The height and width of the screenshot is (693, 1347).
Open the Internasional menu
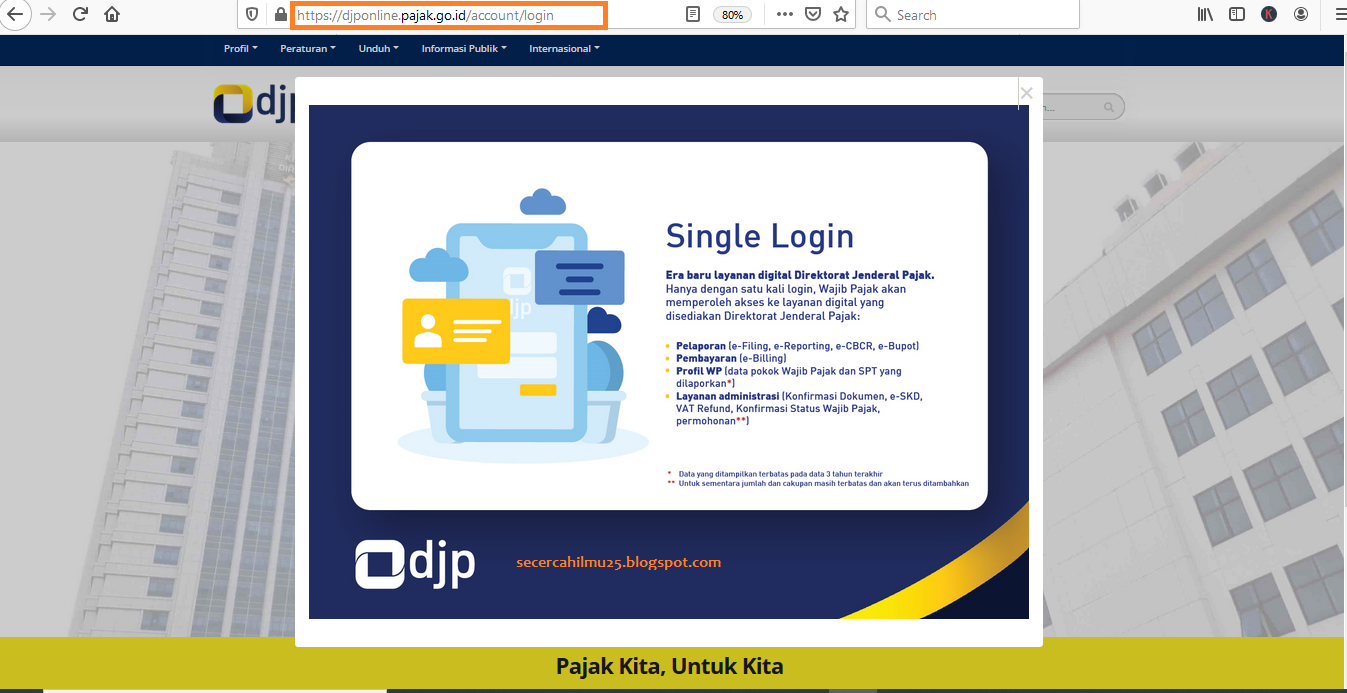(x=563, y=47)
